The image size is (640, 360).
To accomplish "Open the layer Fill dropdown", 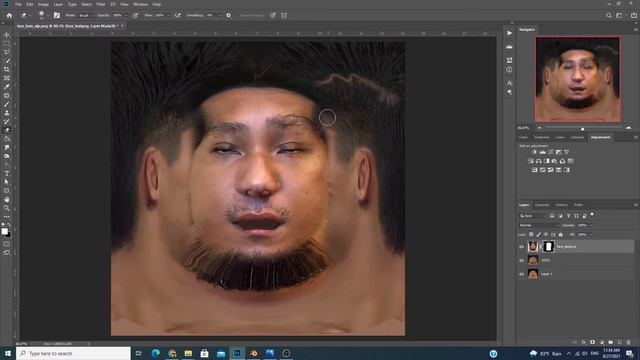I will click(x=590, y=235).
